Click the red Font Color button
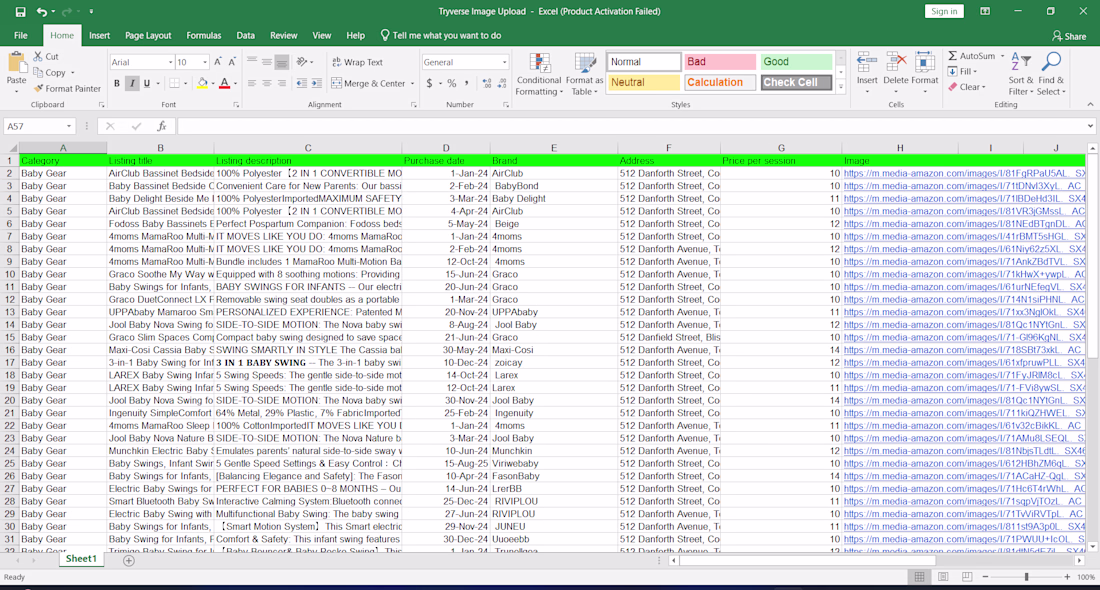 [224, 83]
